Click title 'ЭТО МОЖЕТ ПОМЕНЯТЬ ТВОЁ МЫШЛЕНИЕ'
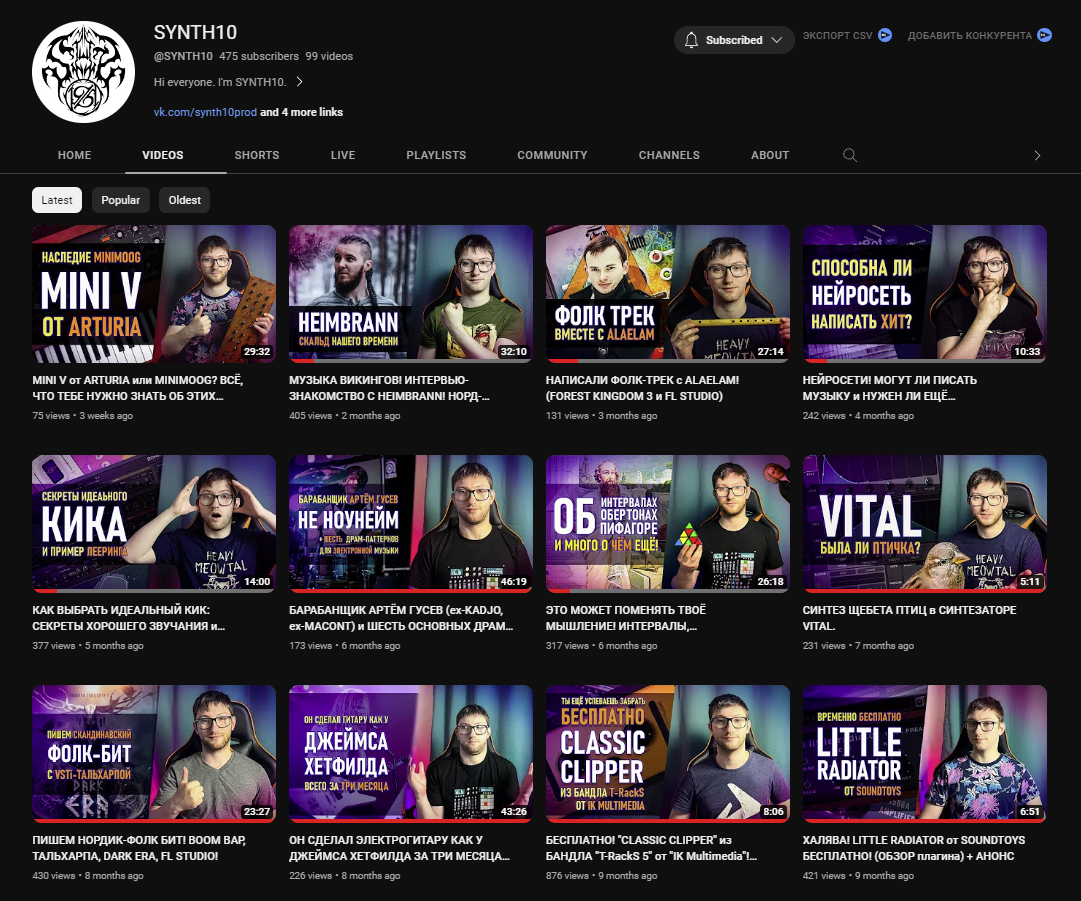 pos(625,618)
